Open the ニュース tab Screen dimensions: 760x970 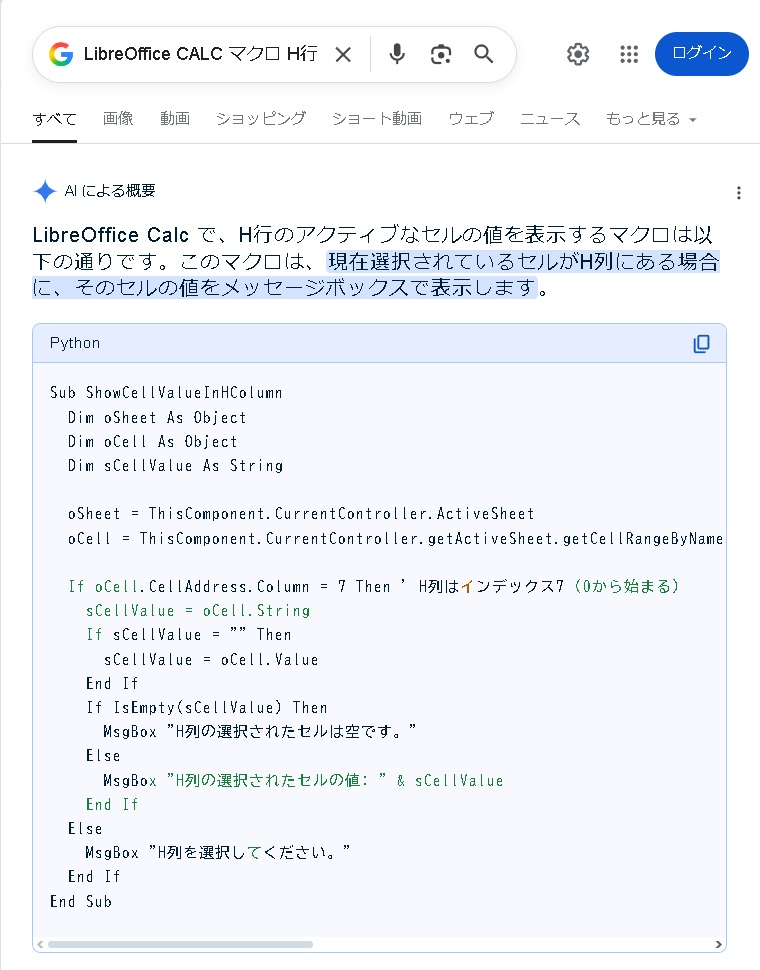tap(550, 119)
